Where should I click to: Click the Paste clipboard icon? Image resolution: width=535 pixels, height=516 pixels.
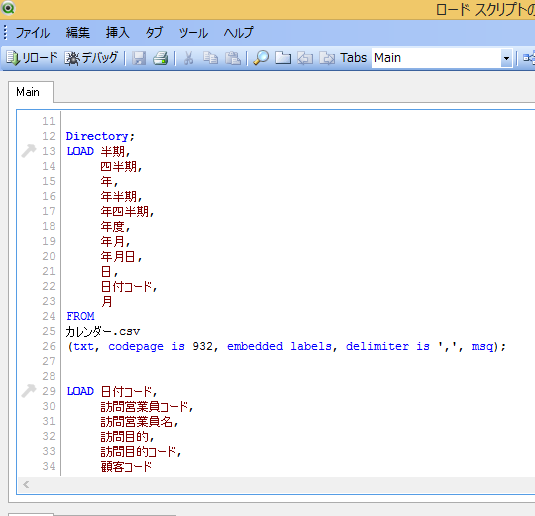(233, 58)
